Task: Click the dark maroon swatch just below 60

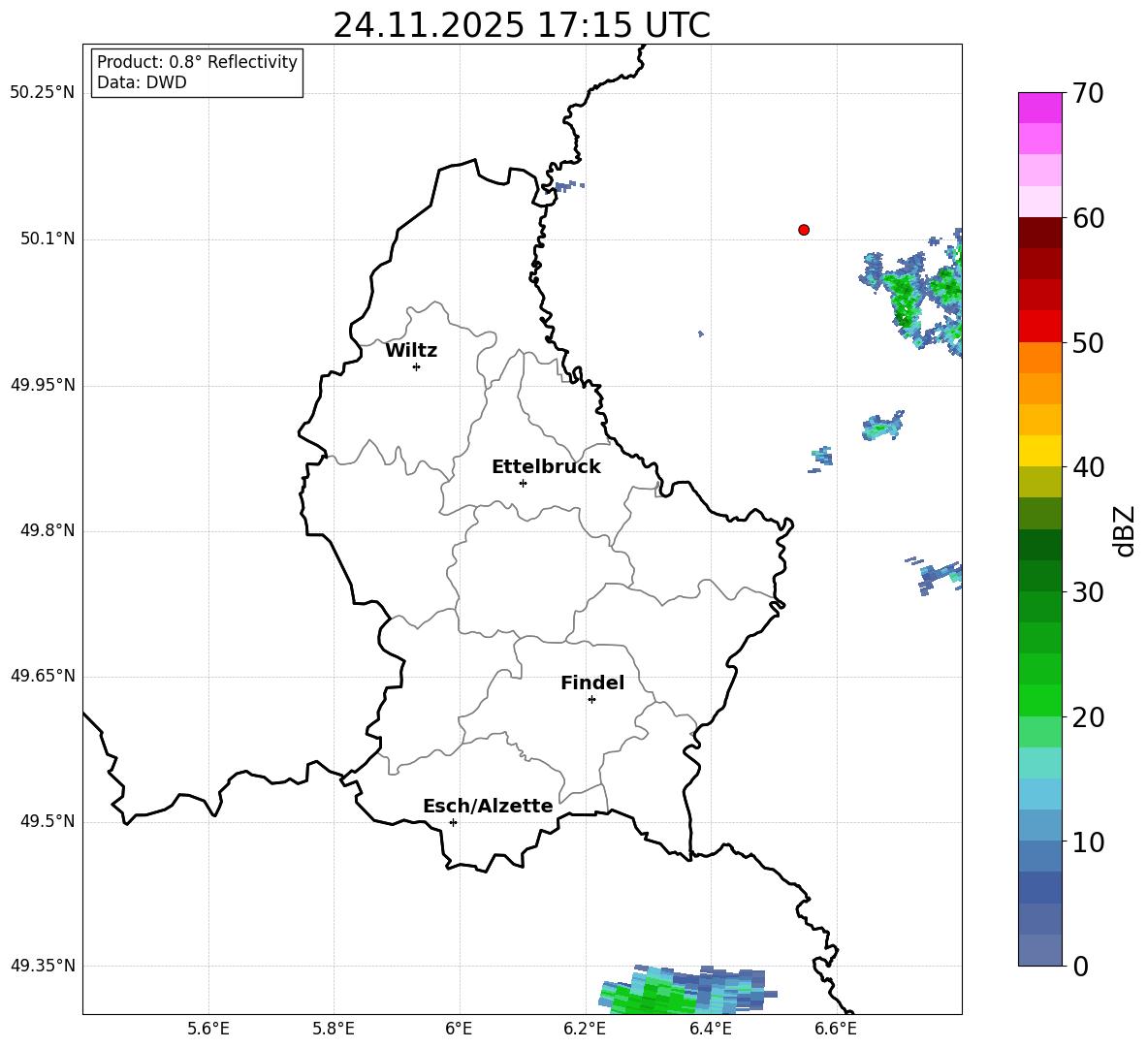Action: [x=1039, y=233]
